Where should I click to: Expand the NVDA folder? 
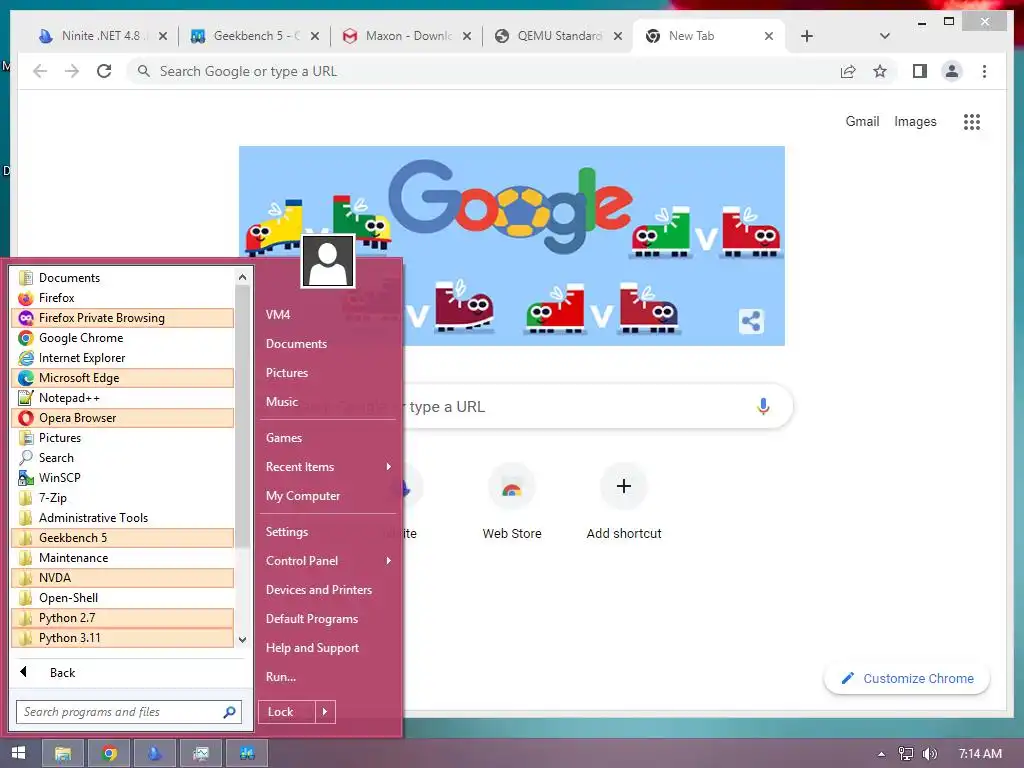tap(122, 578)
